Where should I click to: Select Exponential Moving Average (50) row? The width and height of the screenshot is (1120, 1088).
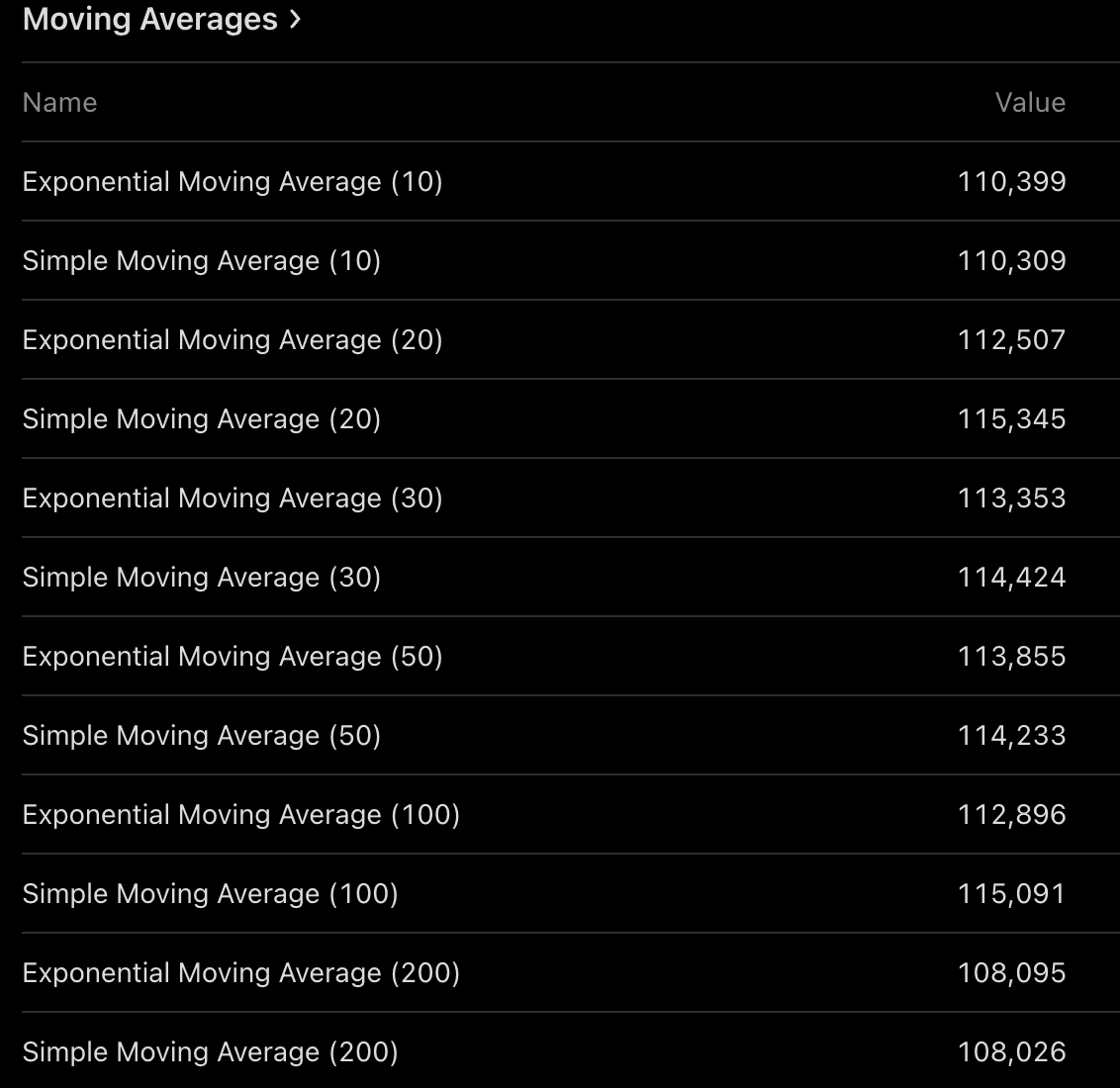(x=233, y=657)
